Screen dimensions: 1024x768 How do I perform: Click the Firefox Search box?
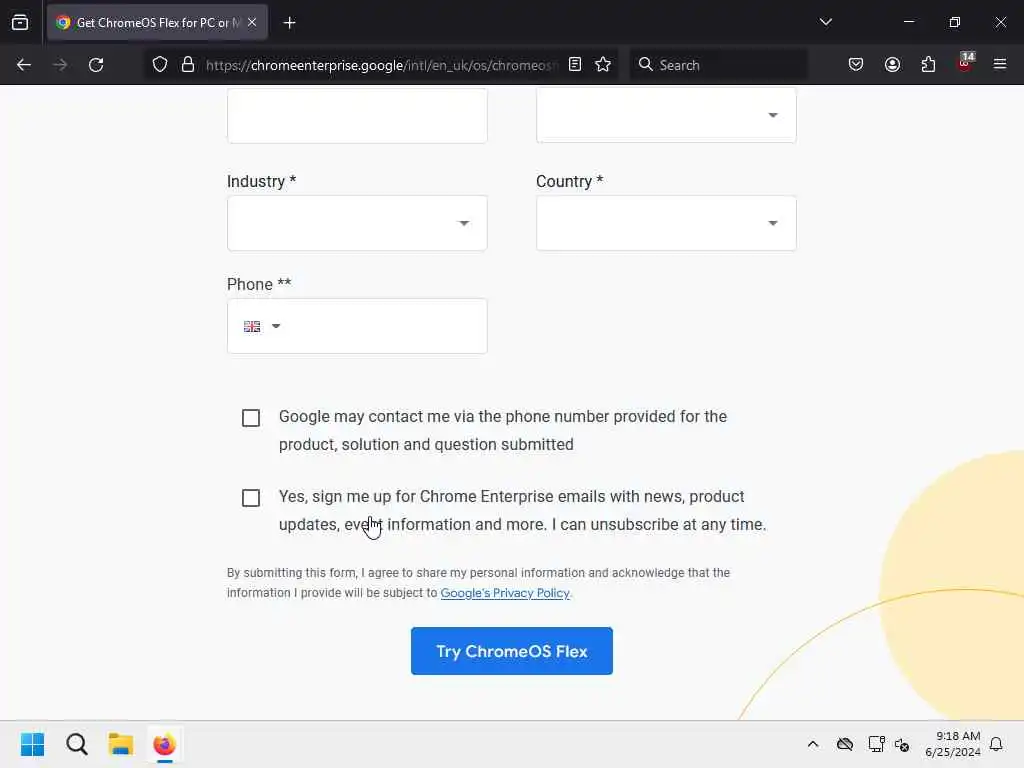click(x=718, y=65)
